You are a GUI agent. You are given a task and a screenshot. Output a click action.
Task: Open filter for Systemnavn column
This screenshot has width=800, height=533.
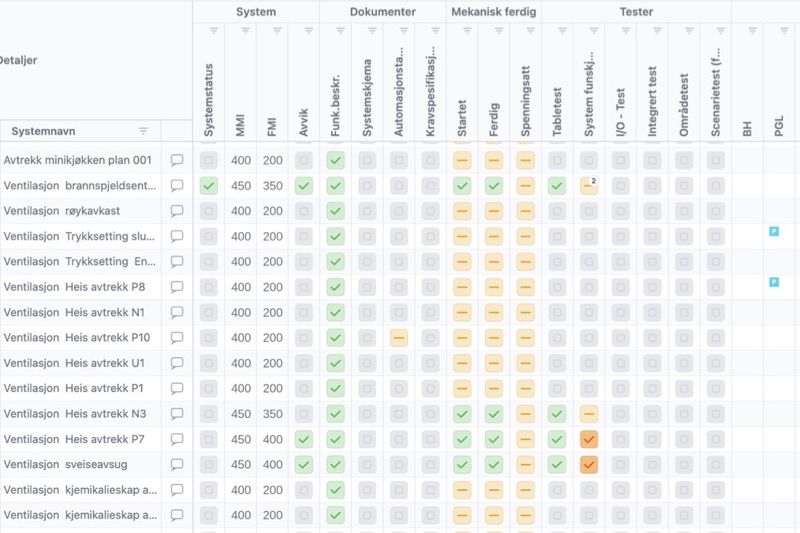tap(143, 131)
